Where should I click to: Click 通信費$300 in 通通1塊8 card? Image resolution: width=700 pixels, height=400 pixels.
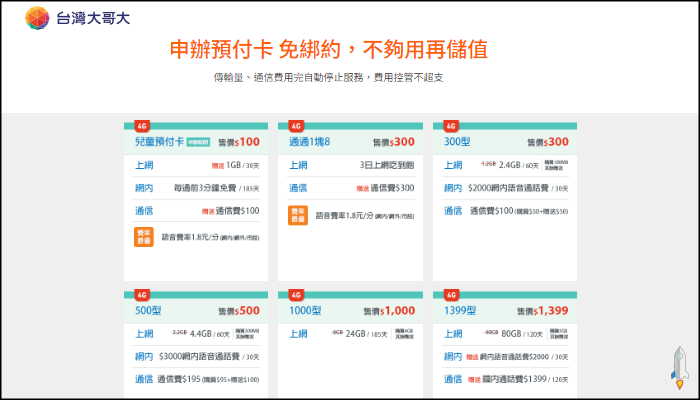point(385,188)
